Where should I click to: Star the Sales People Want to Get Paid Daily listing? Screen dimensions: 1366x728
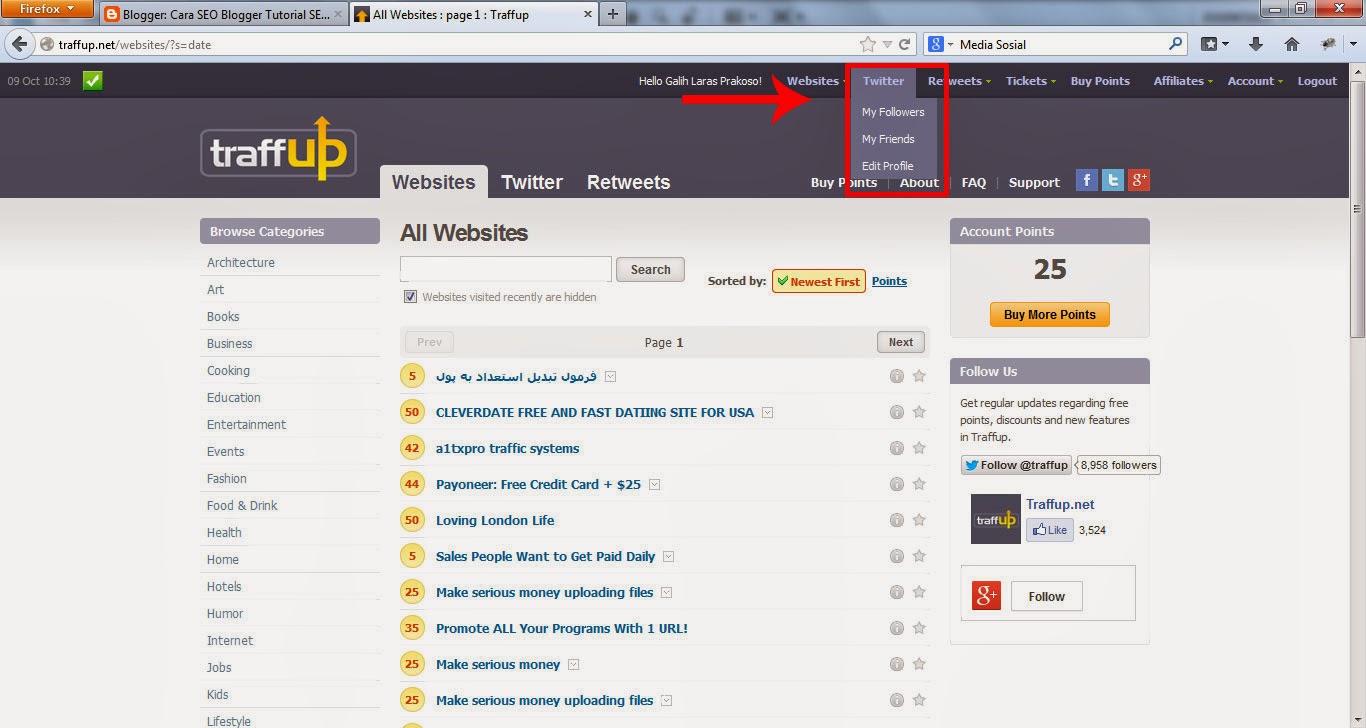919,556
